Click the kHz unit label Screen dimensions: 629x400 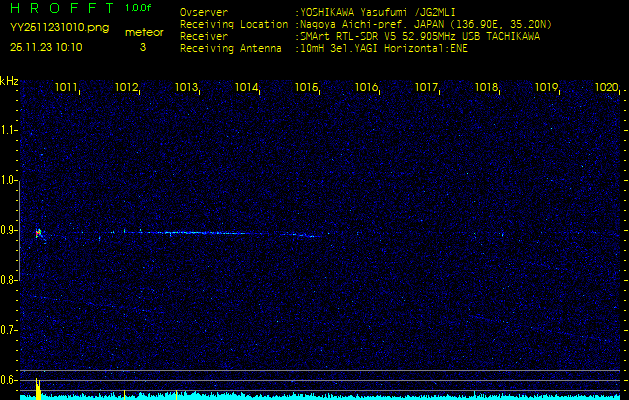9,81
